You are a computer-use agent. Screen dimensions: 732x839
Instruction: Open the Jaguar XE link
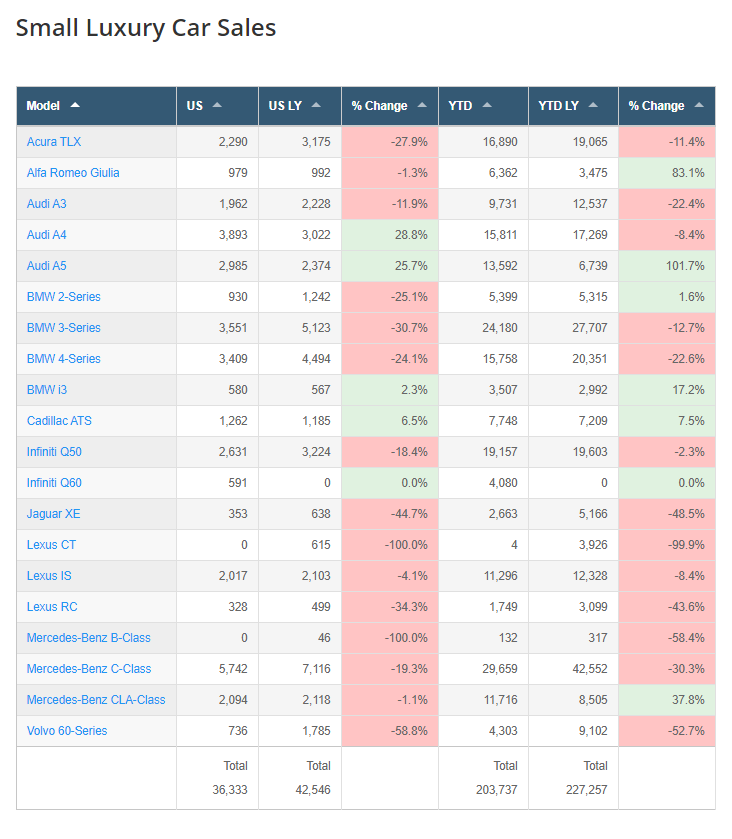[x=54, y=514]
